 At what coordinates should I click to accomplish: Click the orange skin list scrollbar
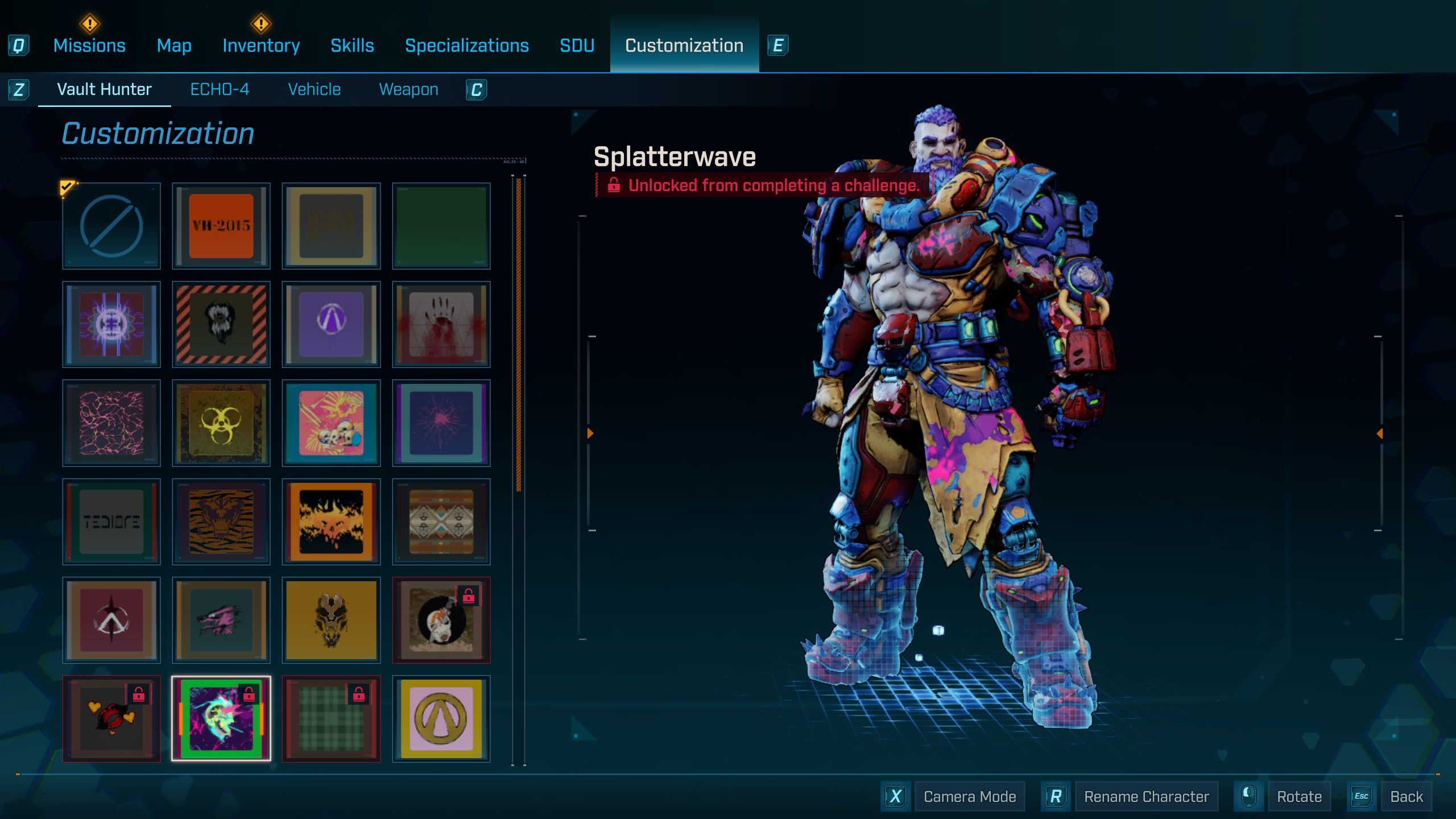pyautogui.click(x=518, y=334)
